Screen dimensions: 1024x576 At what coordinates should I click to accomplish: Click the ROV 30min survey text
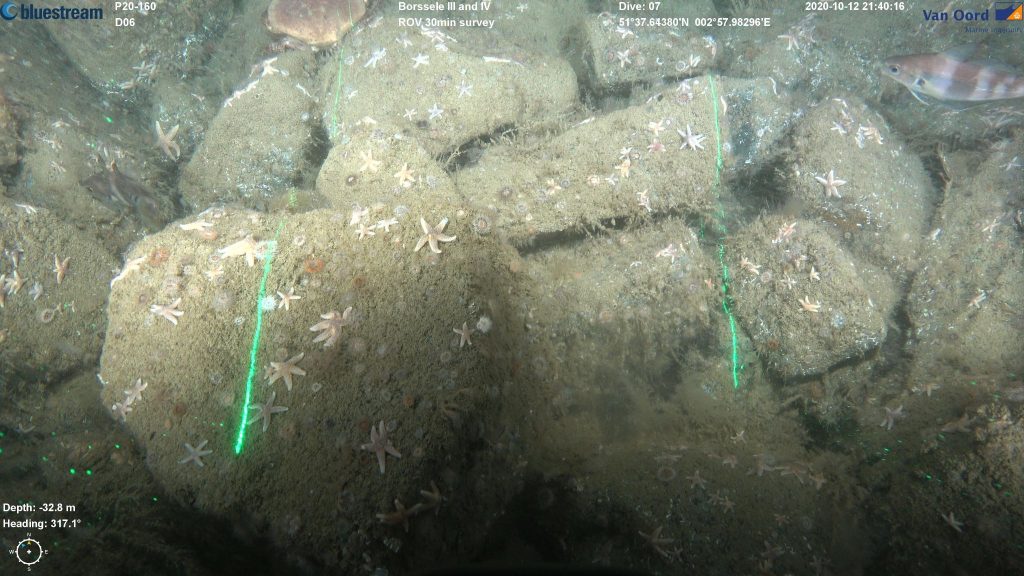point(446,22)
